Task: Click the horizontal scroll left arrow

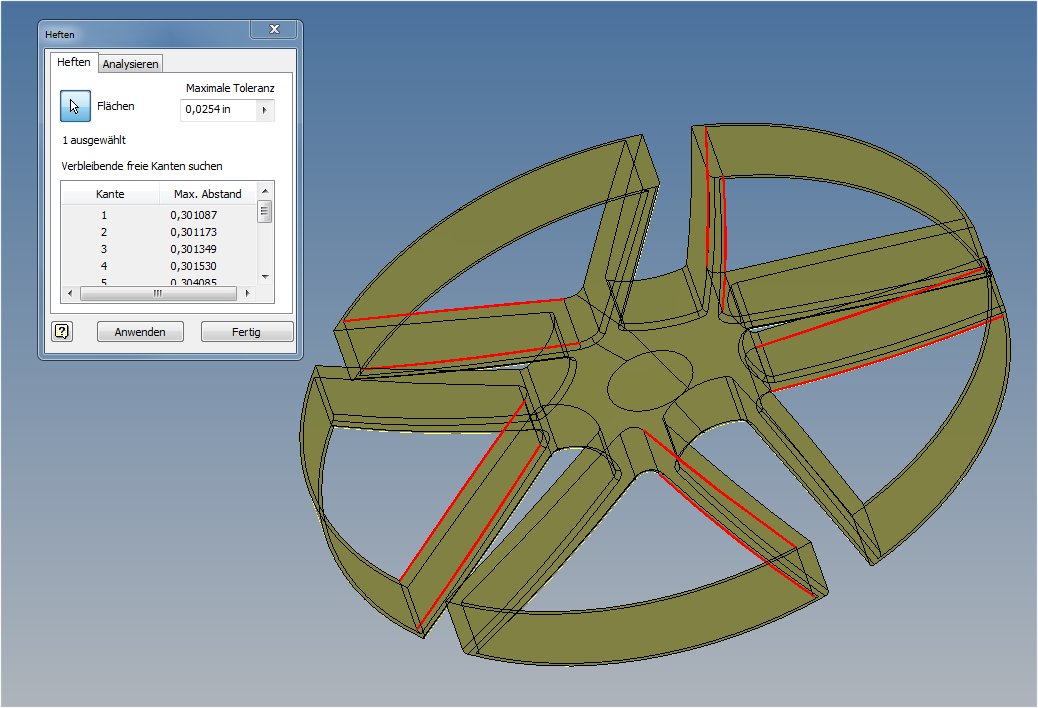Action: tap(70, 293)
